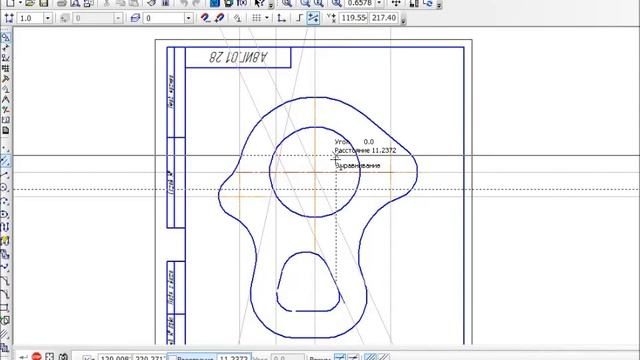
Task: Click point coordinate field showing 220.271
Action: (149, 358)
